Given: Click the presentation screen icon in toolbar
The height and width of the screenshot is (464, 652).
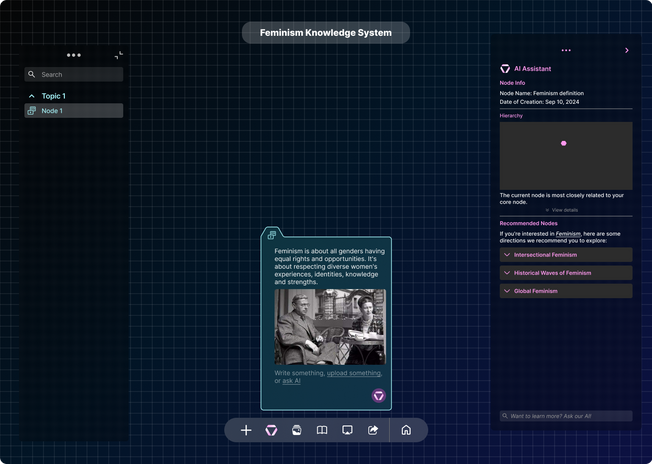Looking at the screenshot, I should point(347,430).
